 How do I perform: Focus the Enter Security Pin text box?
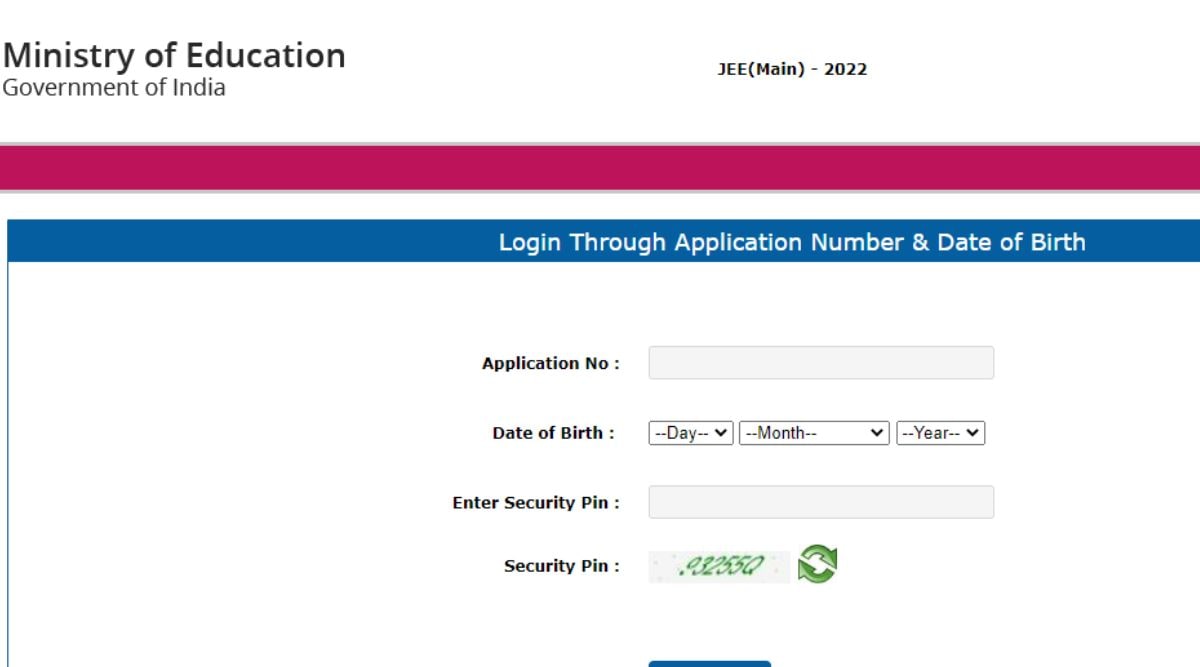tap(821, 502)
